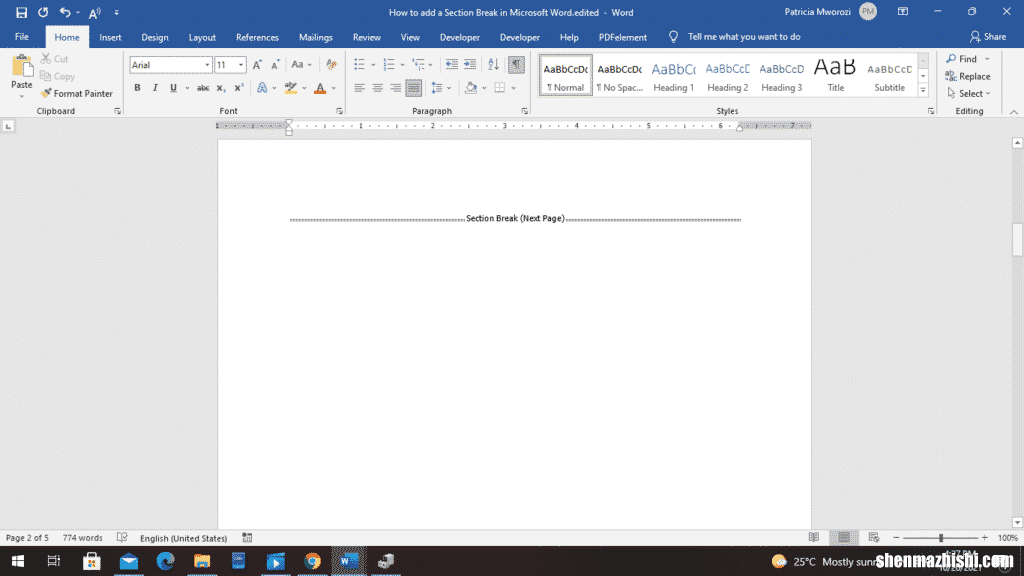Viewport: 1024px width, 576px height.
Task: Toggle Underline formatting
Action: pyautogui.click(x=173, y=88)
